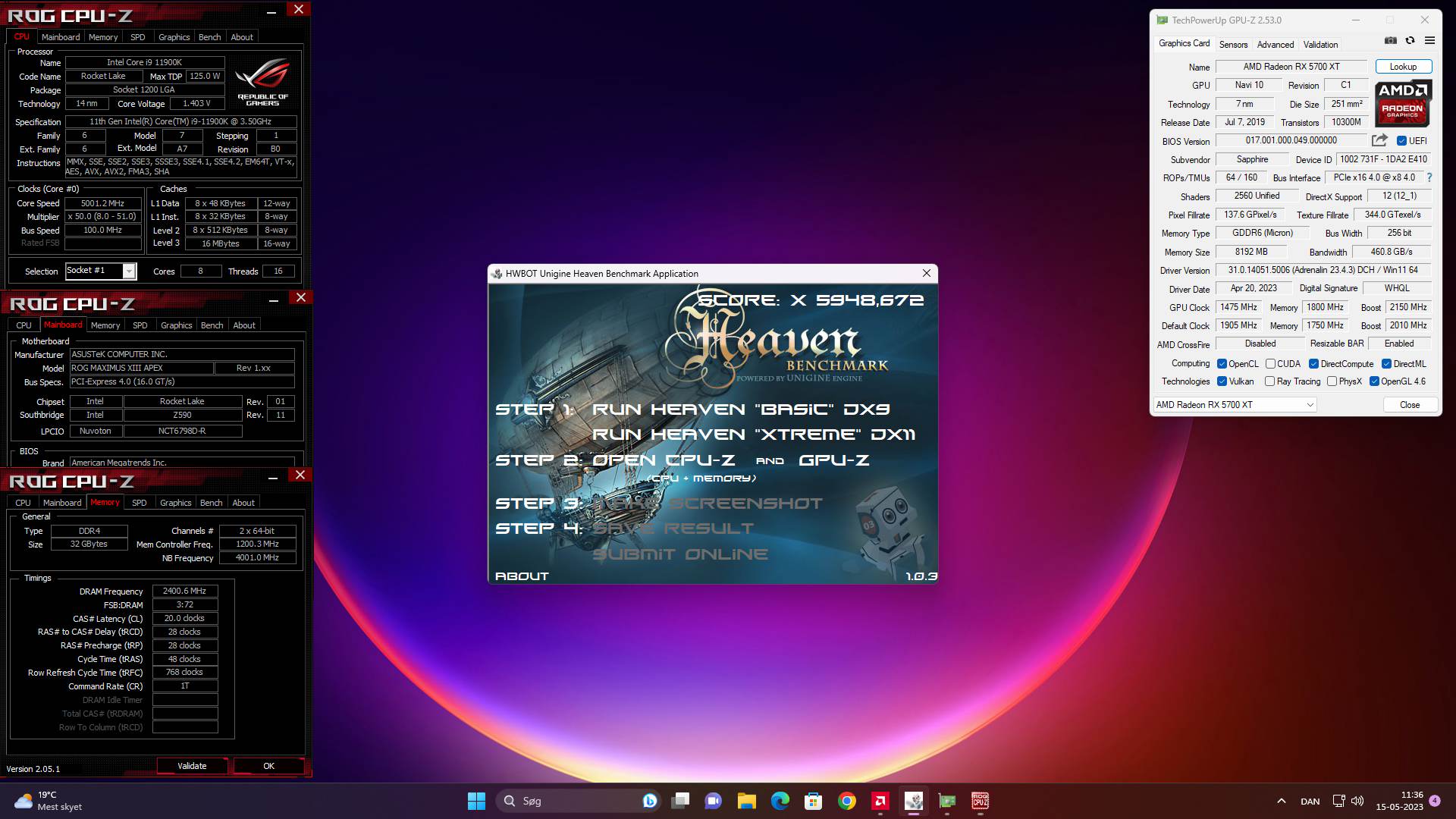
Task: Open the GPU-Z hamburger menu
Action: point(1429,41)
